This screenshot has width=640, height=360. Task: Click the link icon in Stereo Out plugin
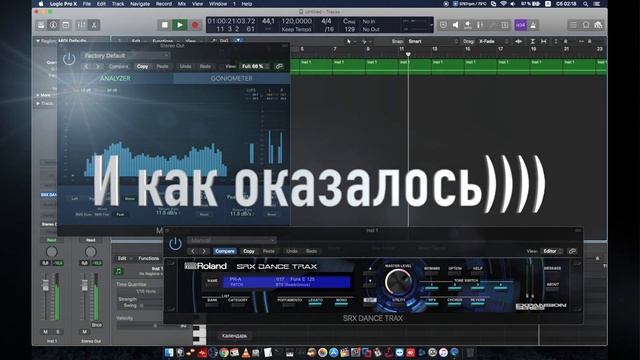279,66
